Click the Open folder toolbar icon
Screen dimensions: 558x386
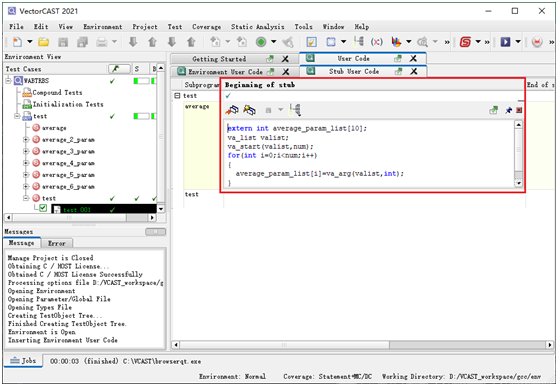43,42
